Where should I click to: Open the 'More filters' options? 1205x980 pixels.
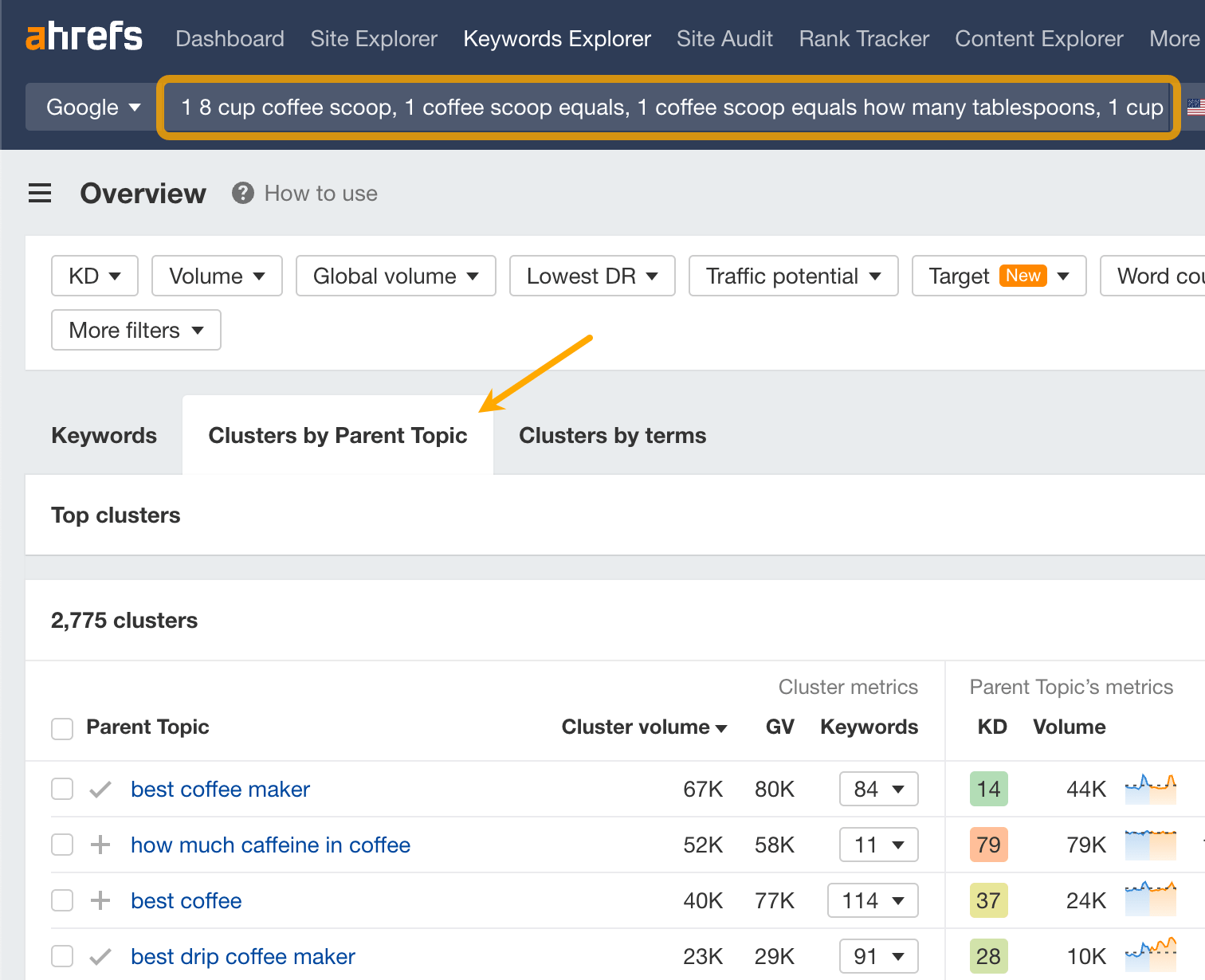pyautogui.click(x=135, y=330)
